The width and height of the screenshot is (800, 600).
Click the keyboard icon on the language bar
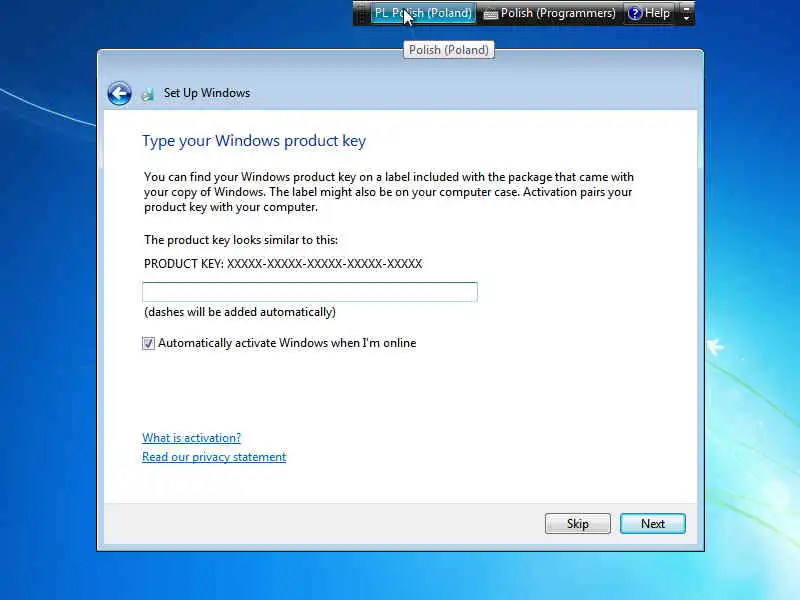pyautogui.click(x=490, y=15)
